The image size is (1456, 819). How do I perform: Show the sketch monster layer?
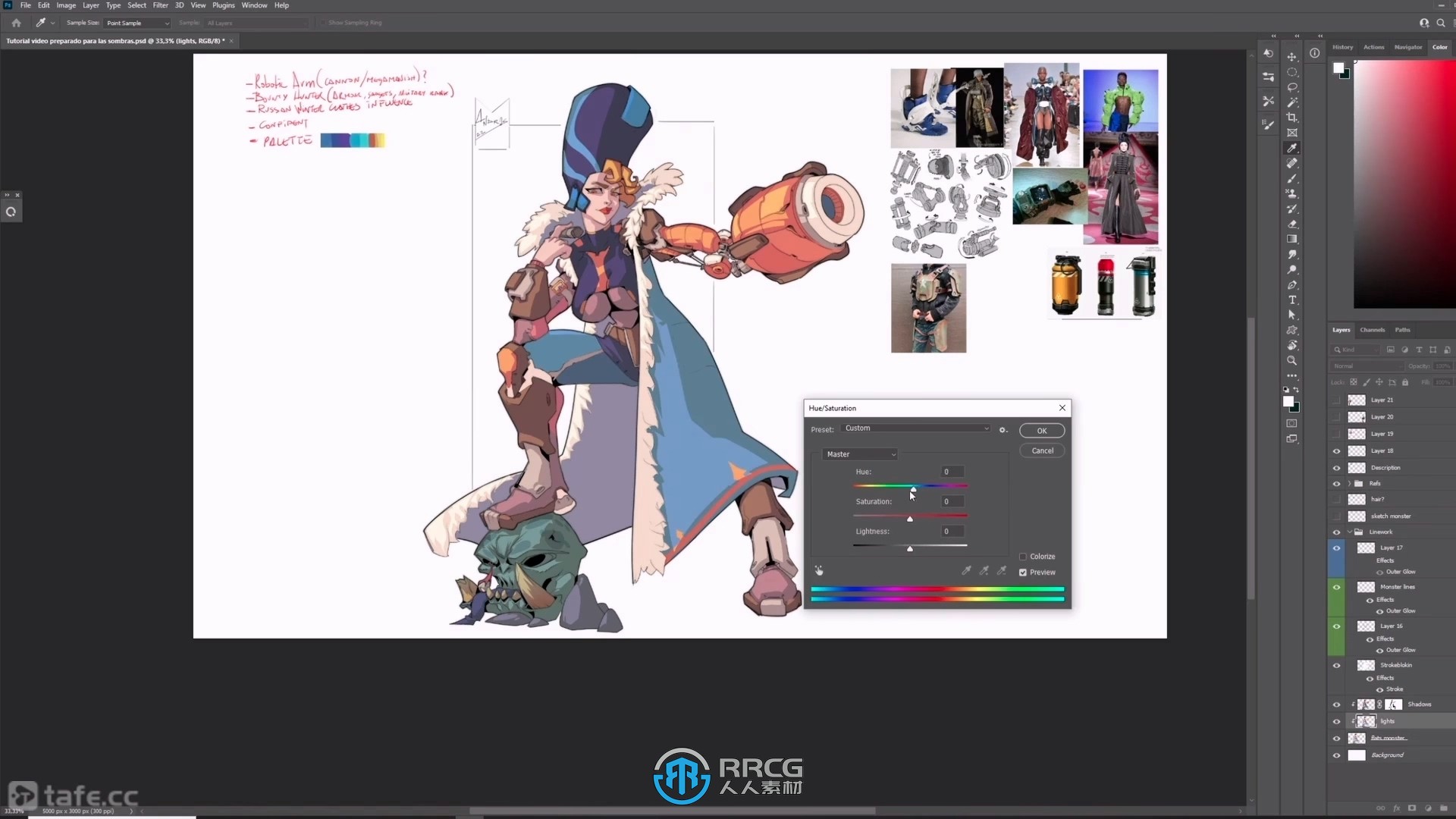(x=1337, y=516)
